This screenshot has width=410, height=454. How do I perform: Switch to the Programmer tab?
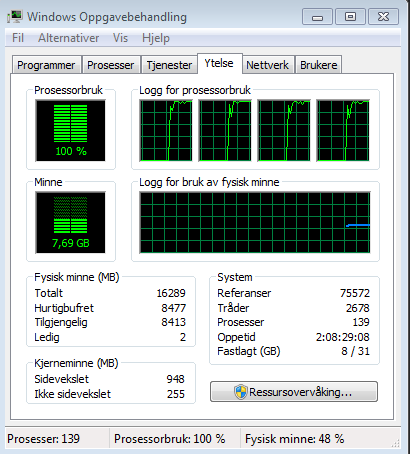click(x=46, y=65)
